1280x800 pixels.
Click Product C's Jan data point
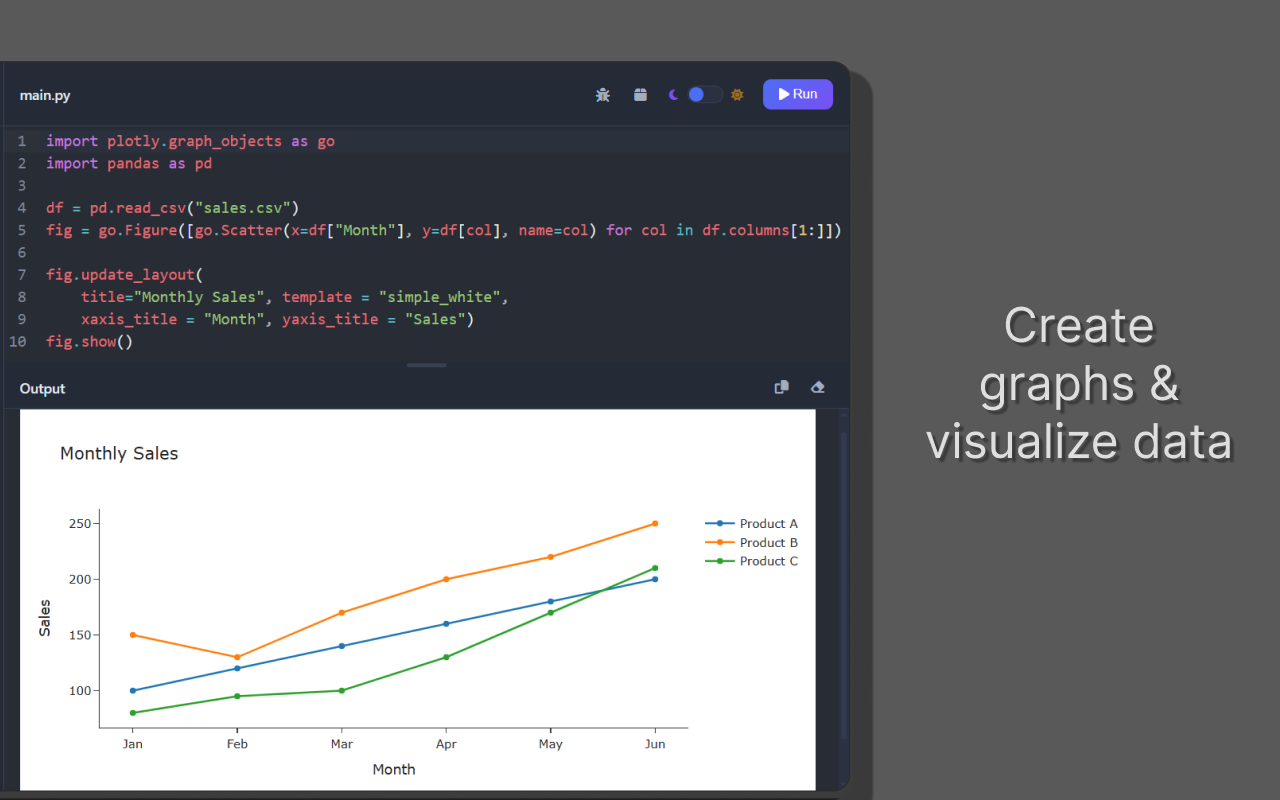tap(132, 713)
